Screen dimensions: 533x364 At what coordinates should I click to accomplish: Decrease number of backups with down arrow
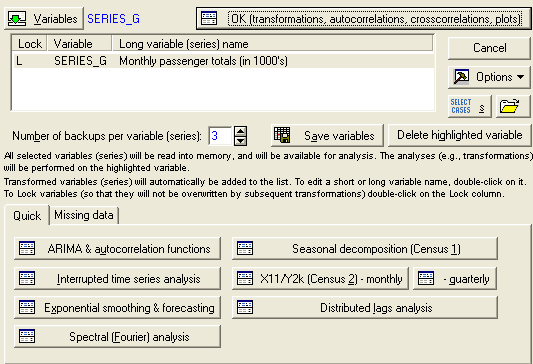tap(241, 141)
